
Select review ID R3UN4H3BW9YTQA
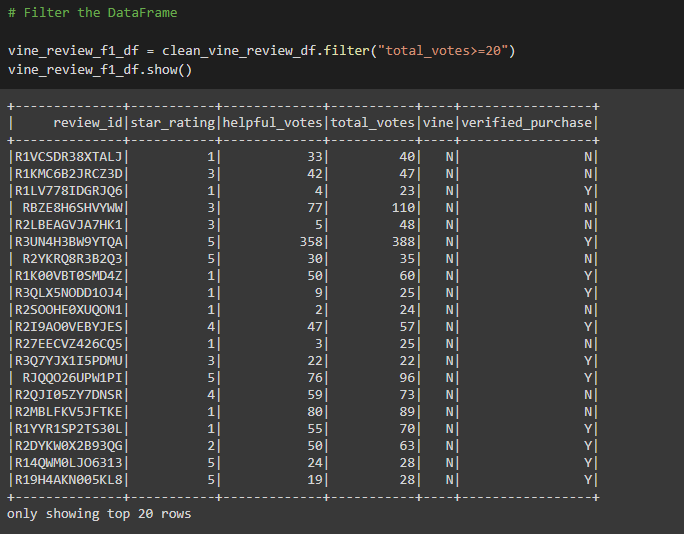[x=68, y=242]
